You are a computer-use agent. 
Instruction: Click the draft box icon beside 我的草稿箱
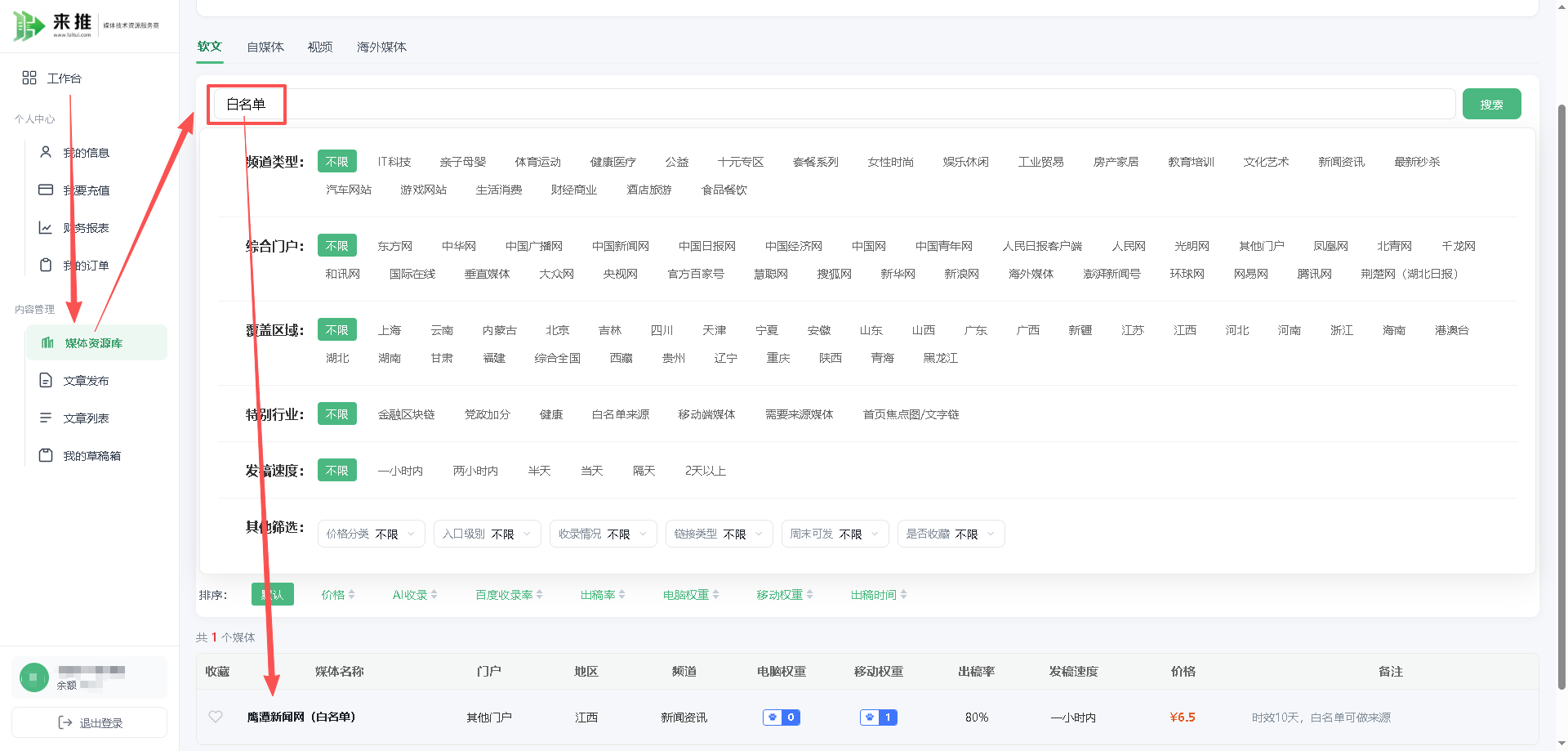(46, 455)
